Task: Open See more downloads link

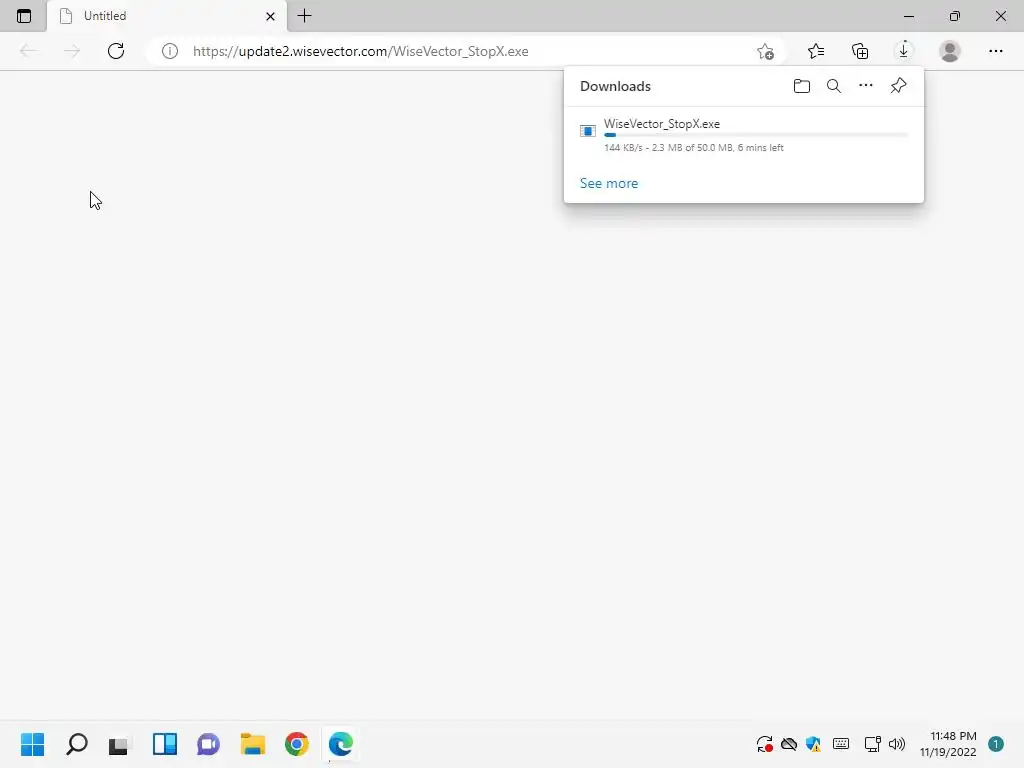Action: (x=609, y=184)
